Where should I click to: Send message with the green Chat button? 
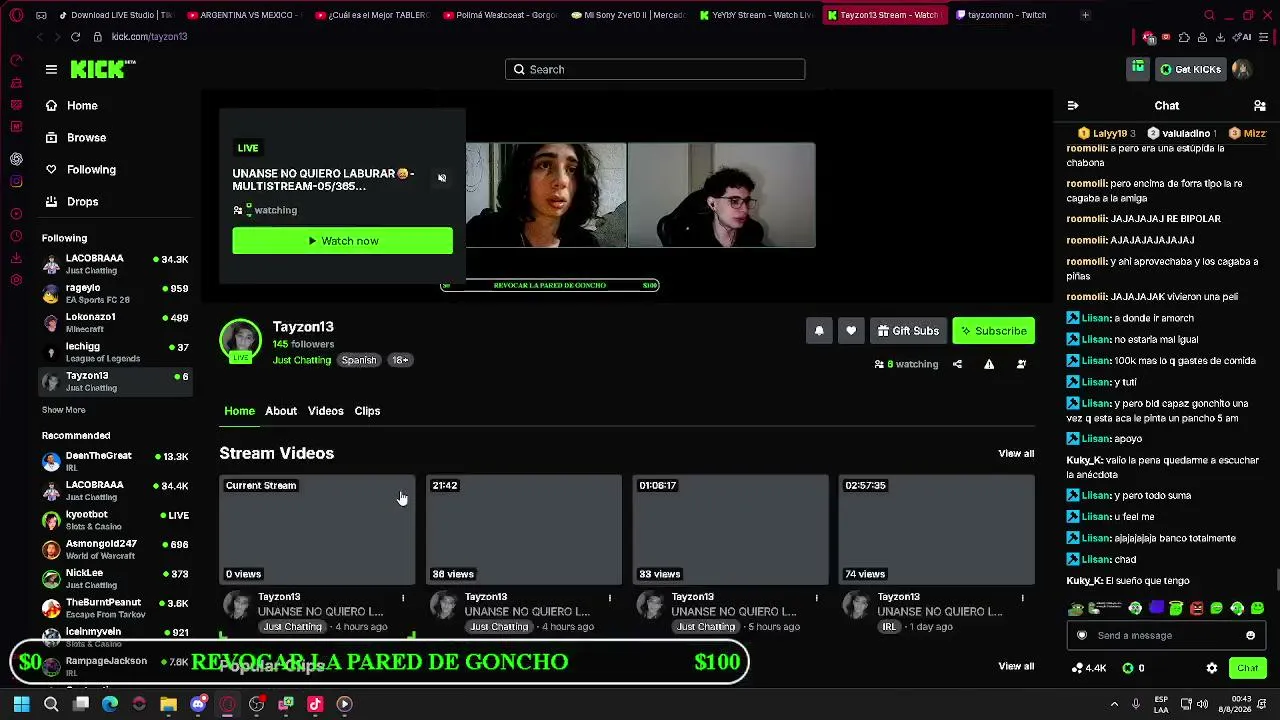pos(1247,668)
